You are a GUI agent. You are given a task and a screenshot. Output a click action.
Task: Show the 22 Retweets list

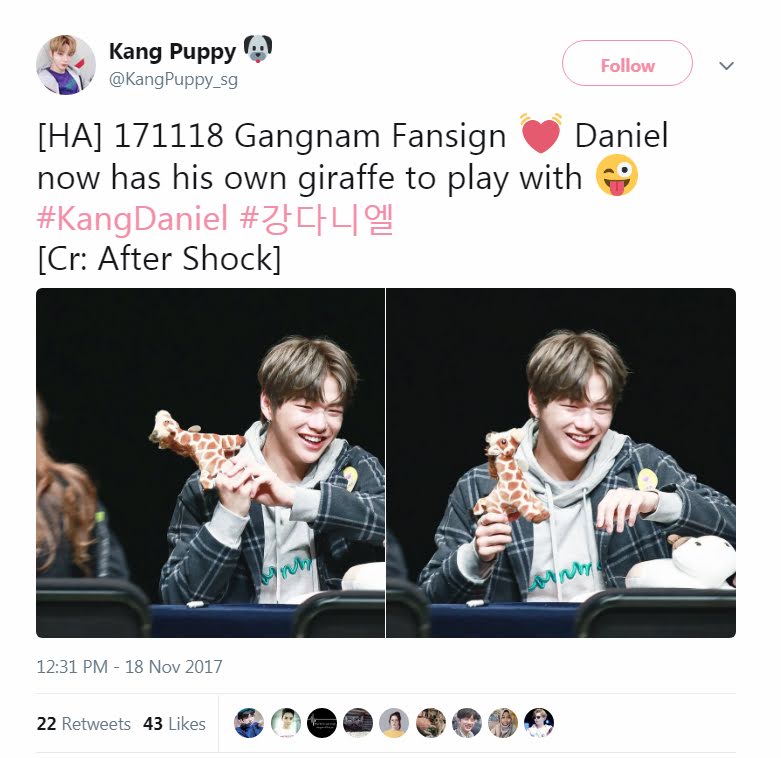click(x=84, y=724)
